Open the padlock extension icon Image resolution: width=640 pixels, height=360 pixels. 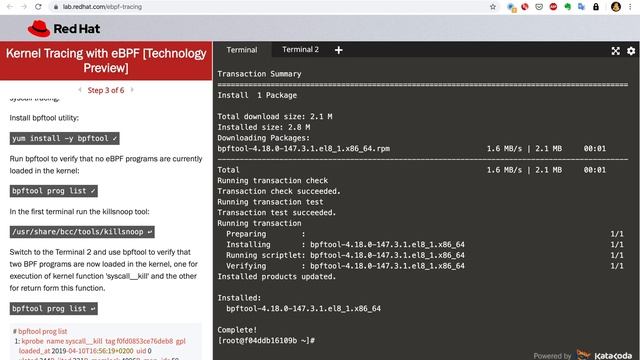[x=596, y=7]
